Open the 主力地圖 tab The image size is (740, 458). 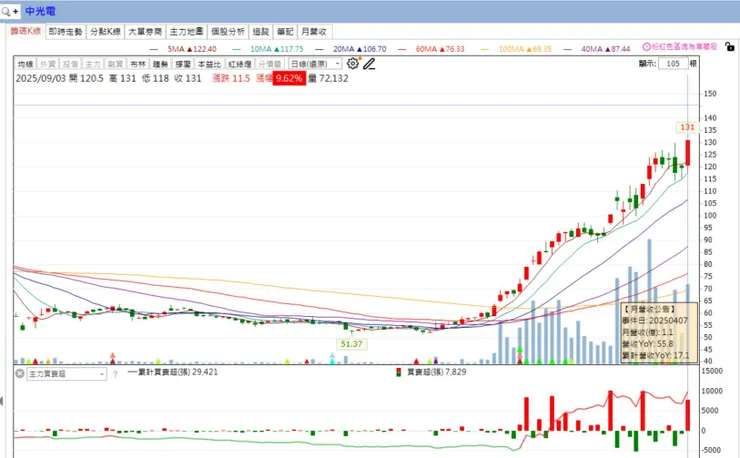coord(186,32)
